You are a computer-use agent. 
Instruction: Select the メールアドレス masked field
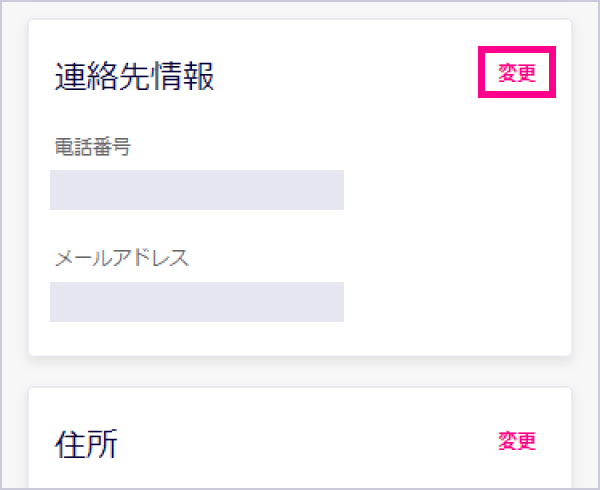tap(197, 302)
